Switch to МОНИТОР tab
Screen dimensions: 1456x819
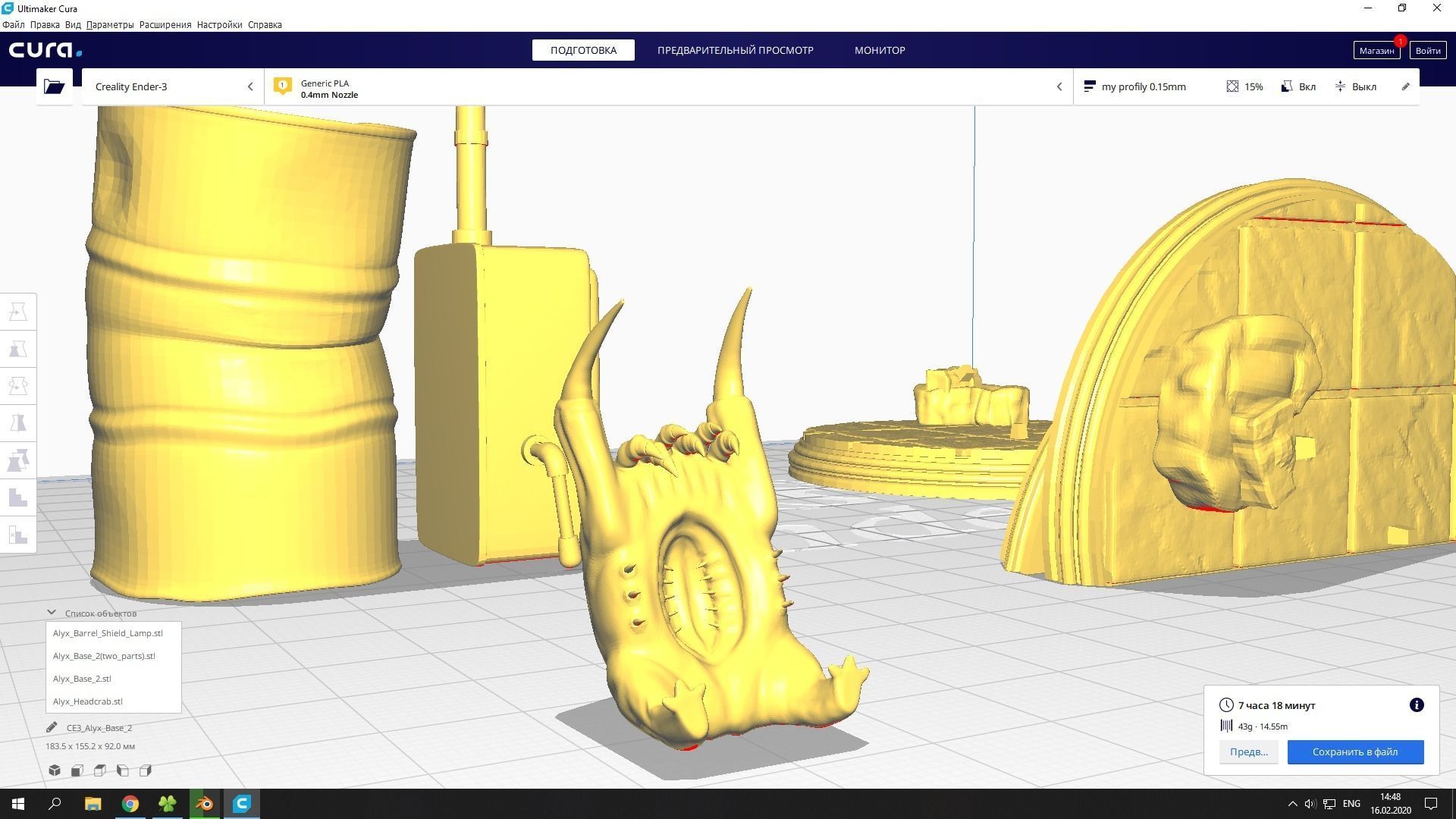tap(880, 50)
